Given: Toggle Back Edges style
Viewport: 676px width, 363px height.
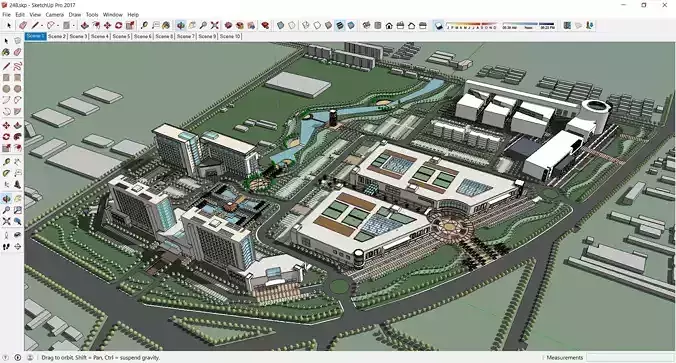Looking at the screenshot, I should (291, 25).
